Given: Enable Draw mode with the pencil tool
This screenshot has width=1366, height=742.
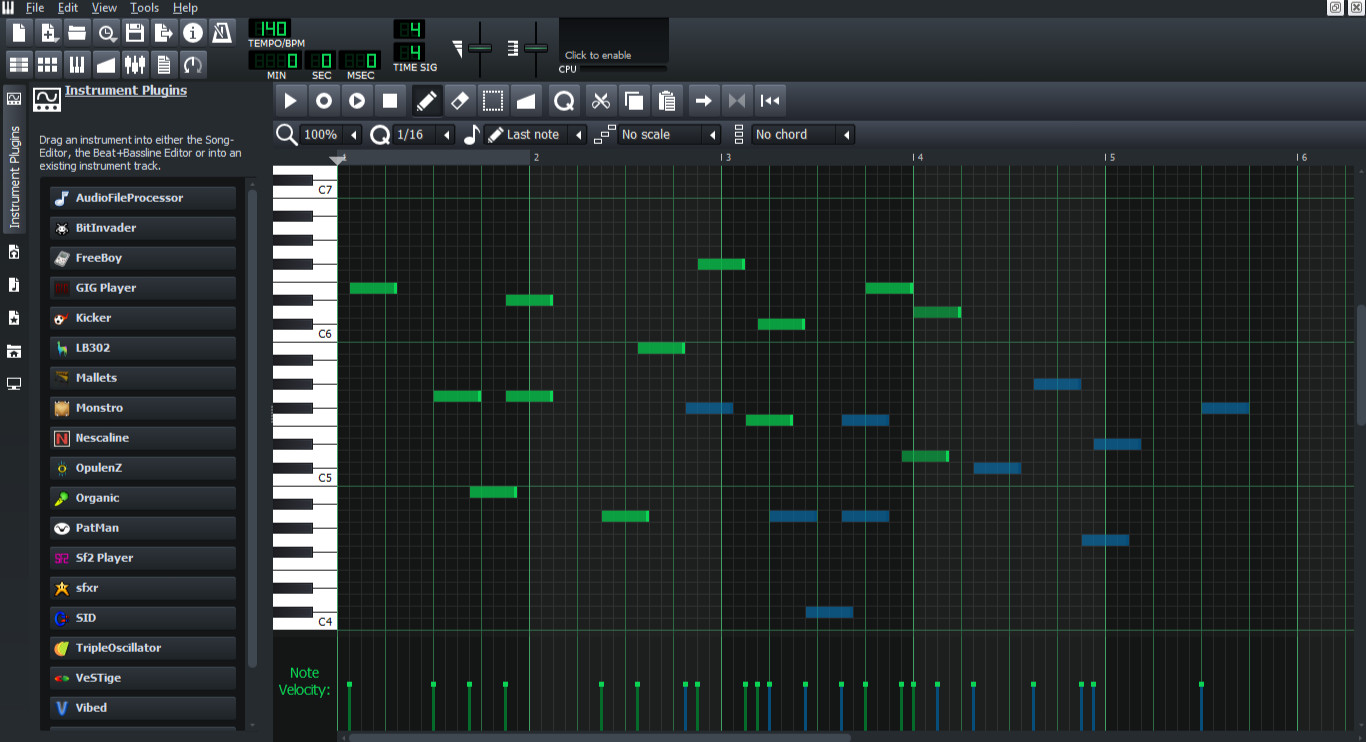Looking at the screenshot, I should tap(427, 101).
